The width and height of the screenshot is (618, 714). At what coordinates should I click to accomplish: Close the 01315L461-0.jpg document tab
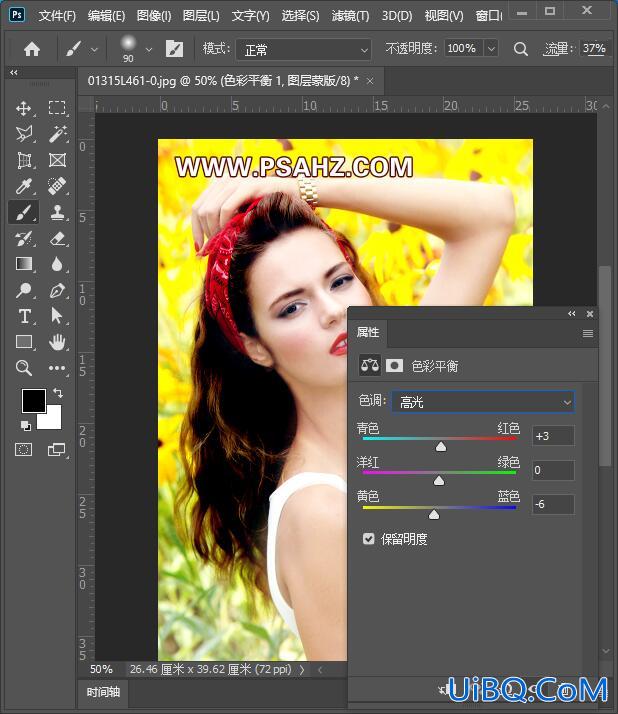coord(370,82)
